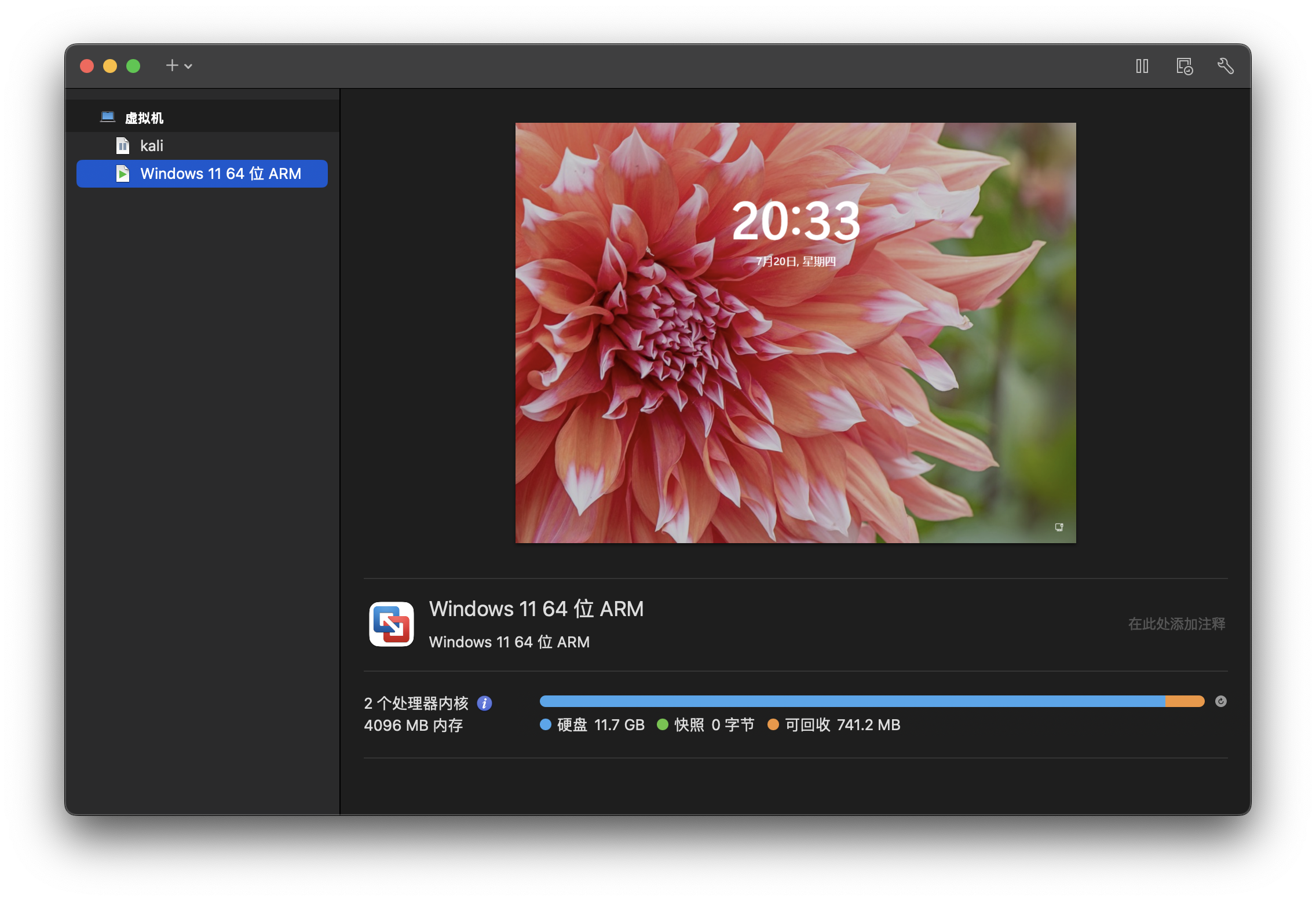Open the 在此处添加注释 annotation field
This screenshot has height=901, width=1316.
1175,623
